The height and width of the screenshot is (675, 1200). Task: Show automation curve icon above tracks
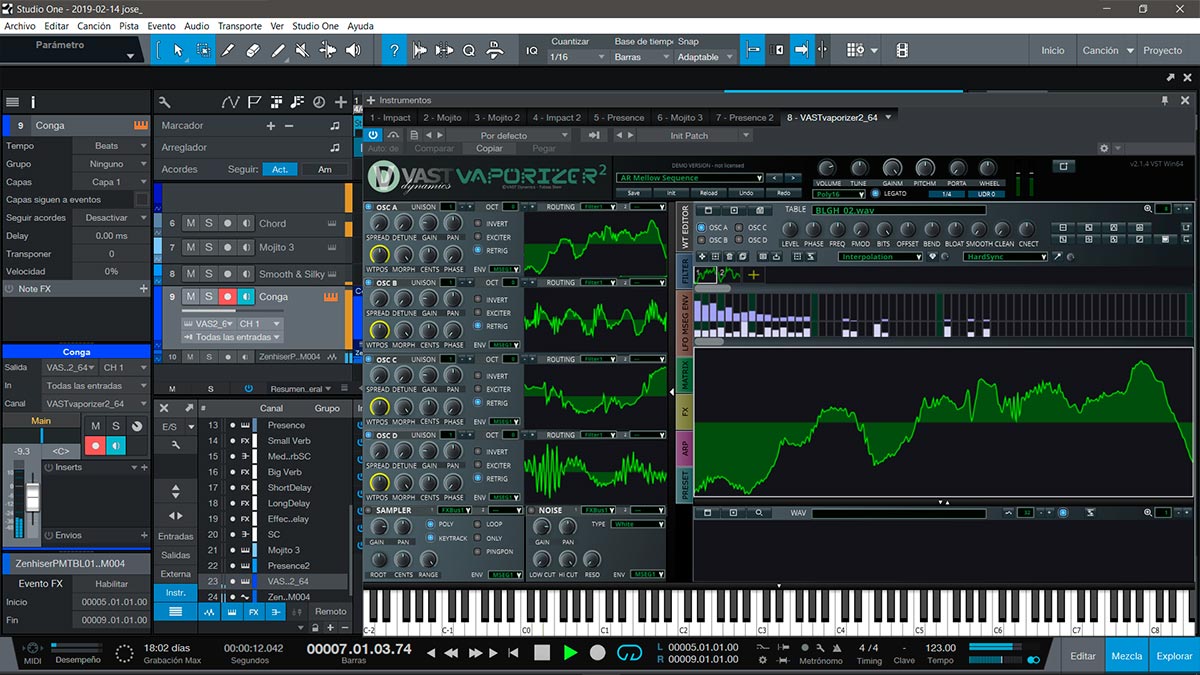pos(230,101)
